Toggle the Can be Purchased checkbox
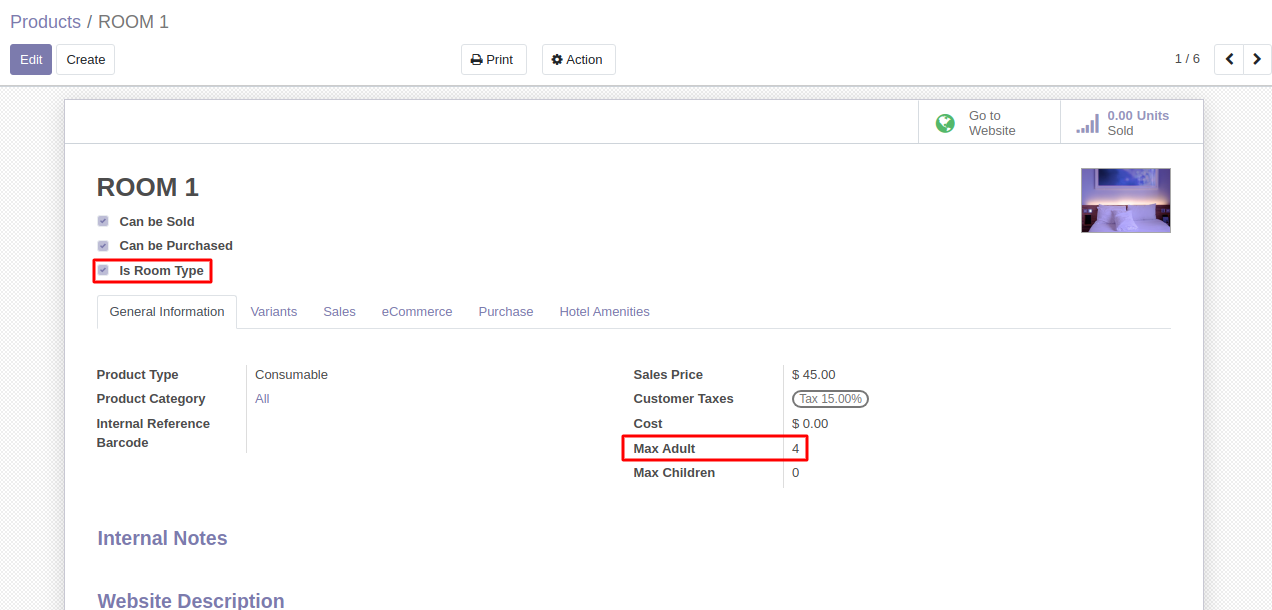Screen dimensions: 1272x610 click(103, 245)
